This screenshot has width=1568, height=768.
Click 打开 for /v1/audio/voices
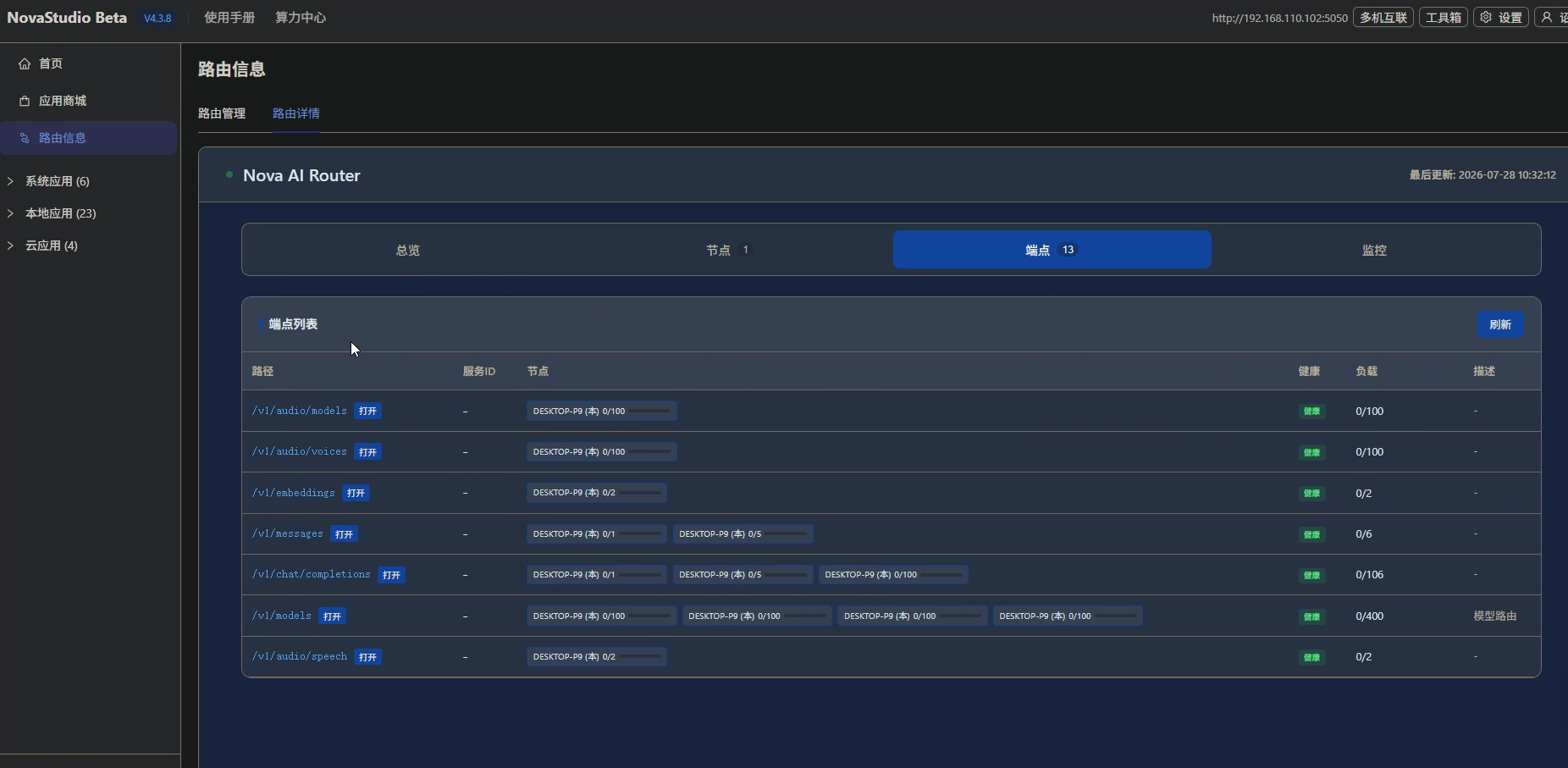pos(367,452)
